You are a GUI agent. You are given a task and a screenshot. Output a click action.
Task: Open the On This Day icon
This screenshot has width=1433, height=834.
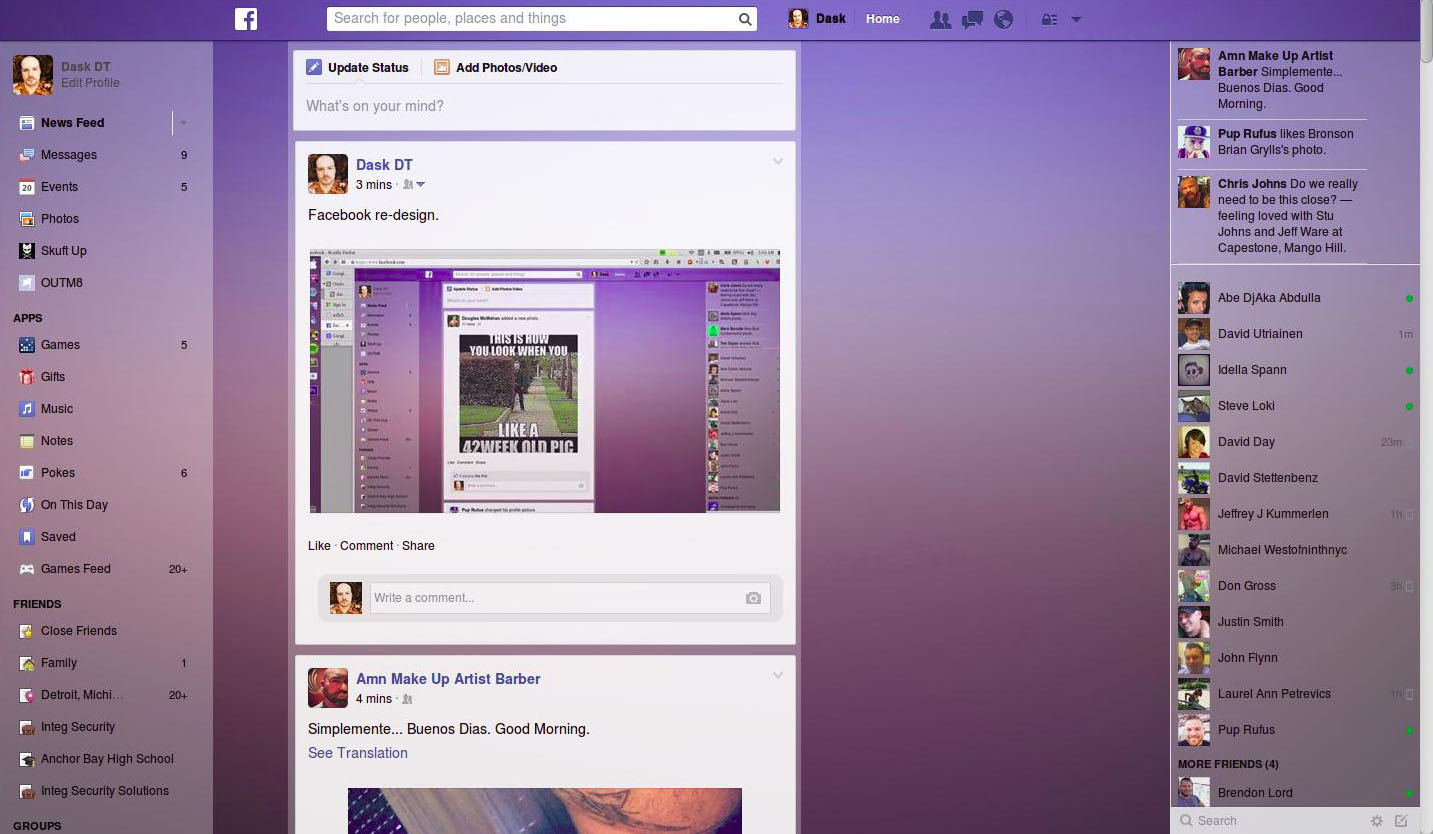click(x=27, y=505)
